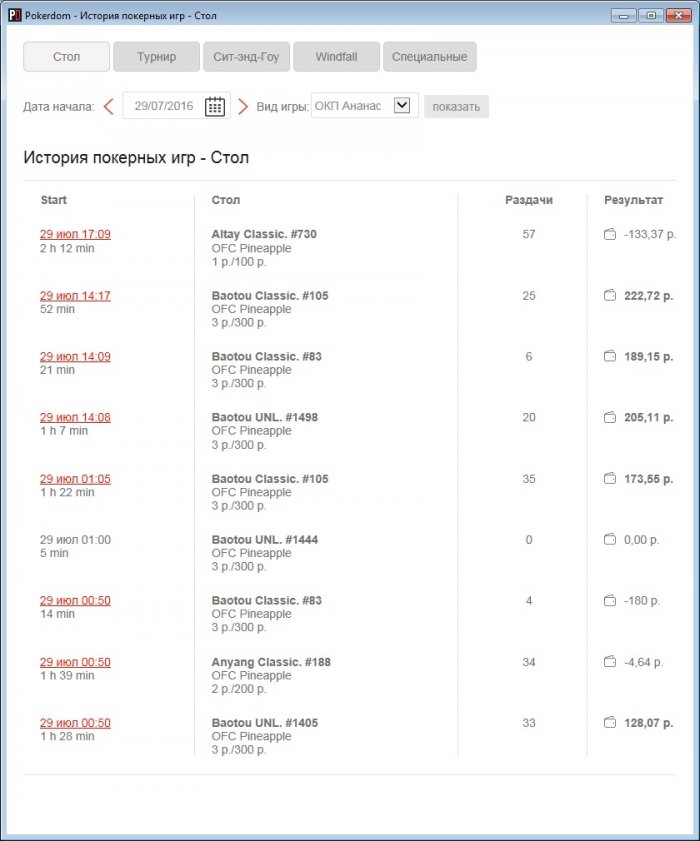The image size is (700, 841).
Task: Click hand history icon beside 173,55 р. result
Action: point(610,479)
